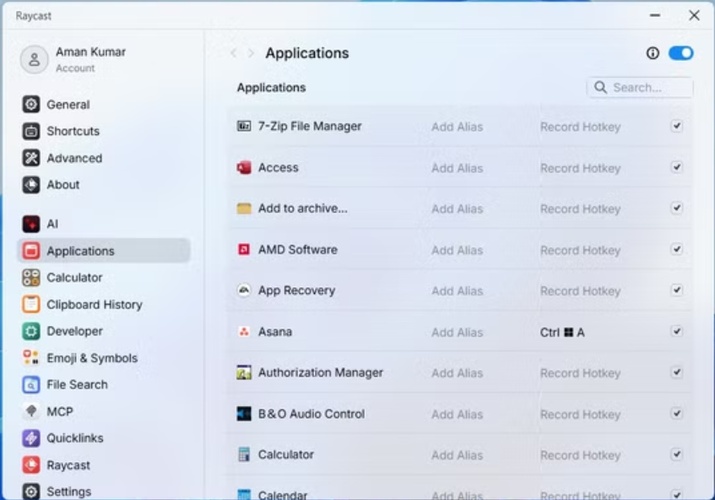Go back with the left chevron
This screenshot has height=500, width=715.
pyautogui.click(x=233, y=53)
